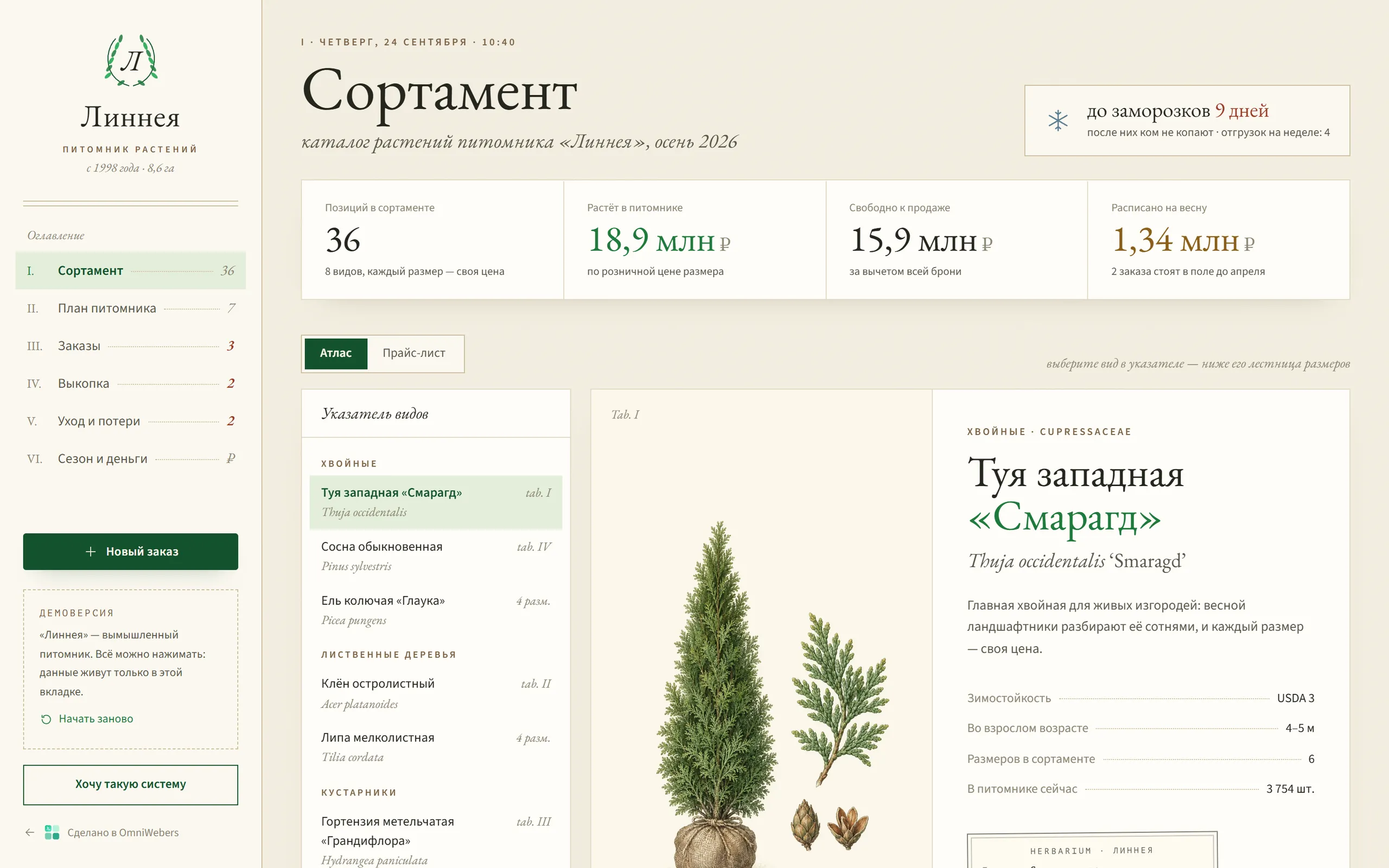Click the Хочу такую систему button
The width and height of the screenshot is (1389, 868).
coord(131,784)
